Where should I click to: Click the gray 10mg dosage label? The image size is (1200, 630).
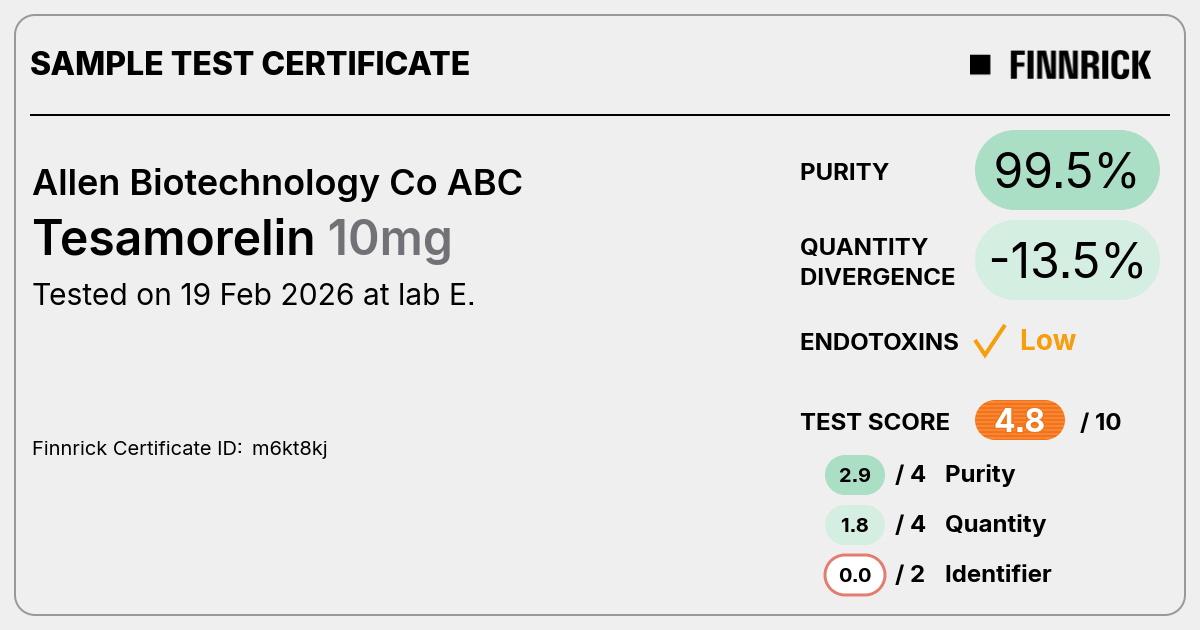tap(390, 240)
